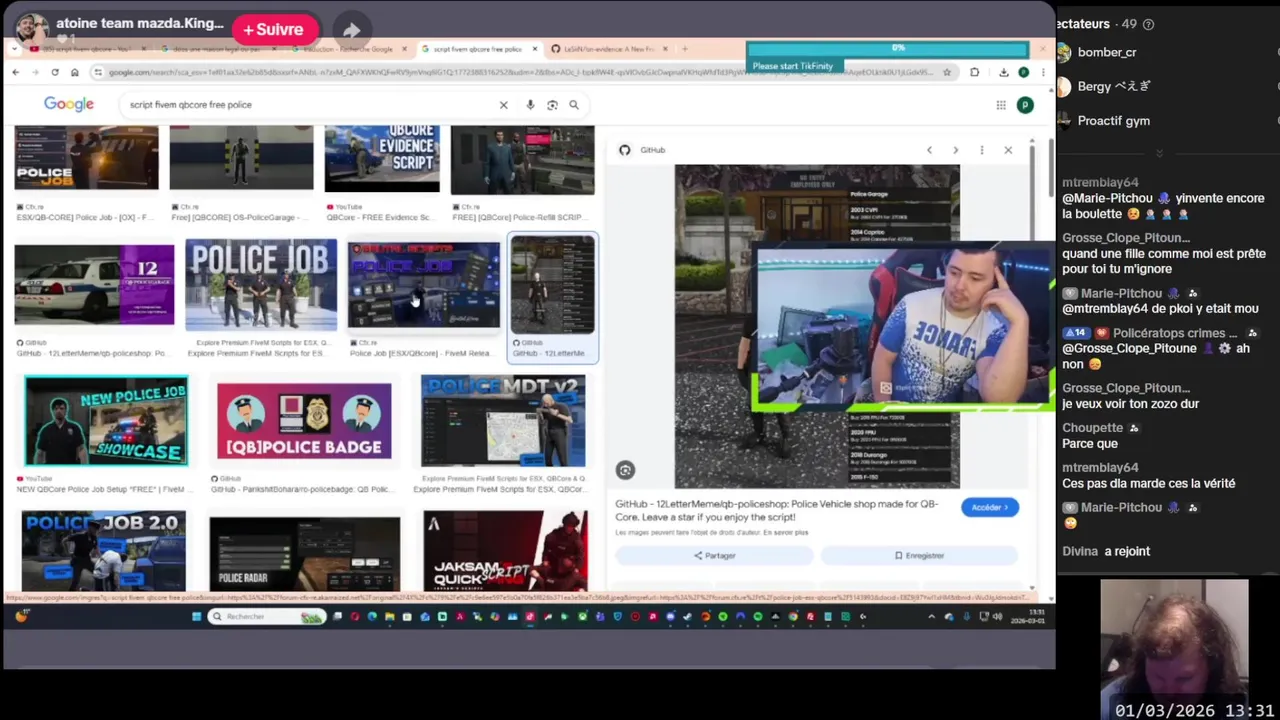Expand the spectators list chevron
The image size is (1280, 720).
[x=1159, y=153]
